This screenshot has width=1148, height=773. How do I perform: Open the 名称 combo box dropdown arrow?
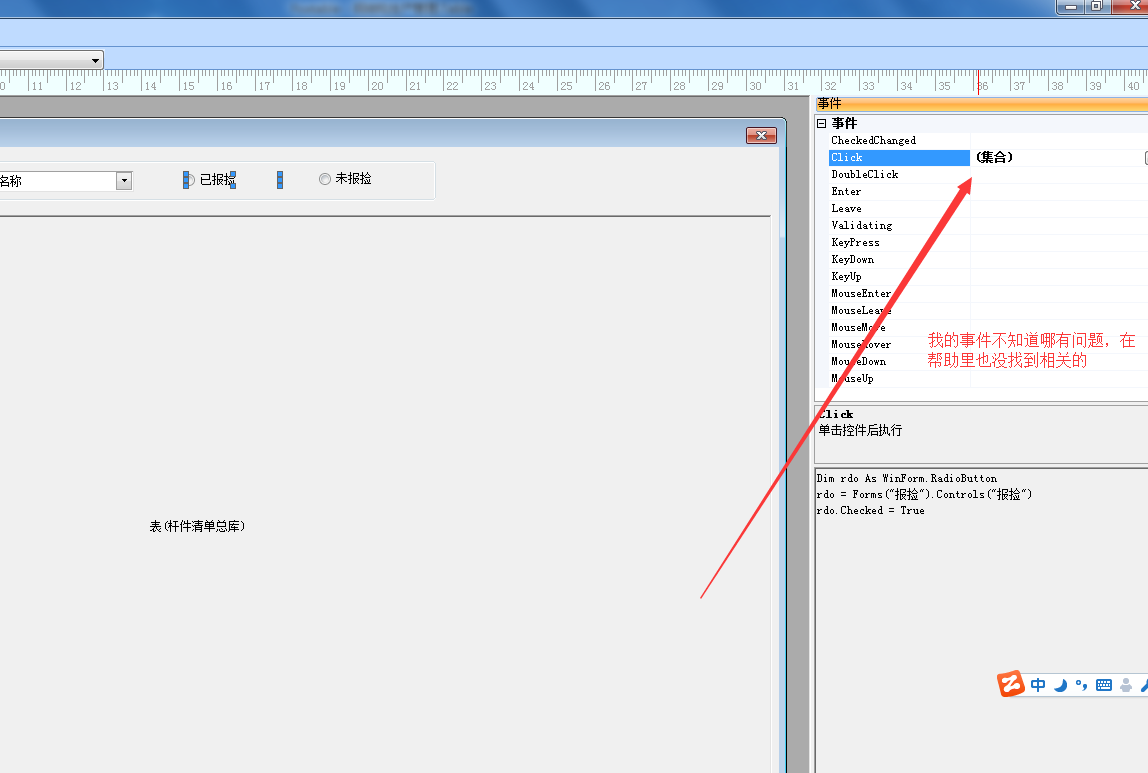click(124, 181)
